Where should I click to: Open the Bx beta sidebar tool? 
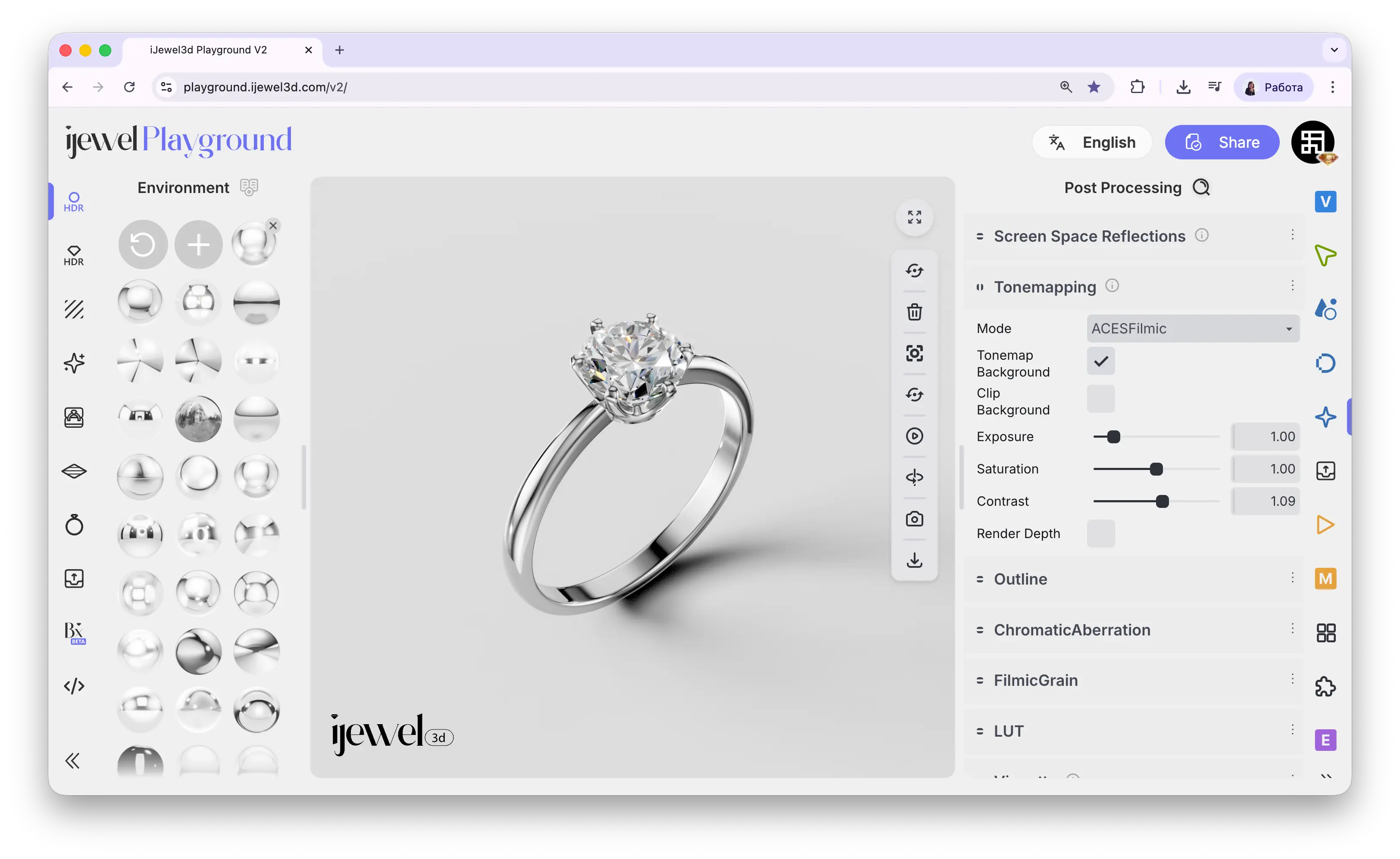point(75,632)
